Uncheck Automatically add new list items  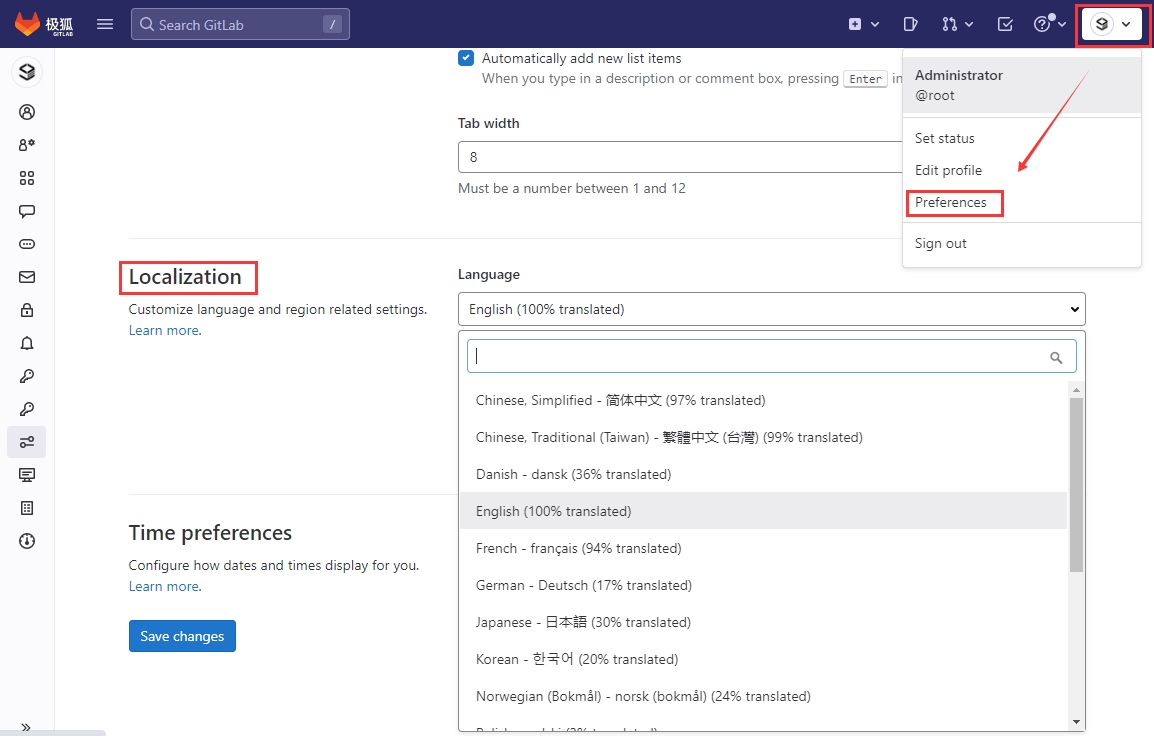point(466,58)
